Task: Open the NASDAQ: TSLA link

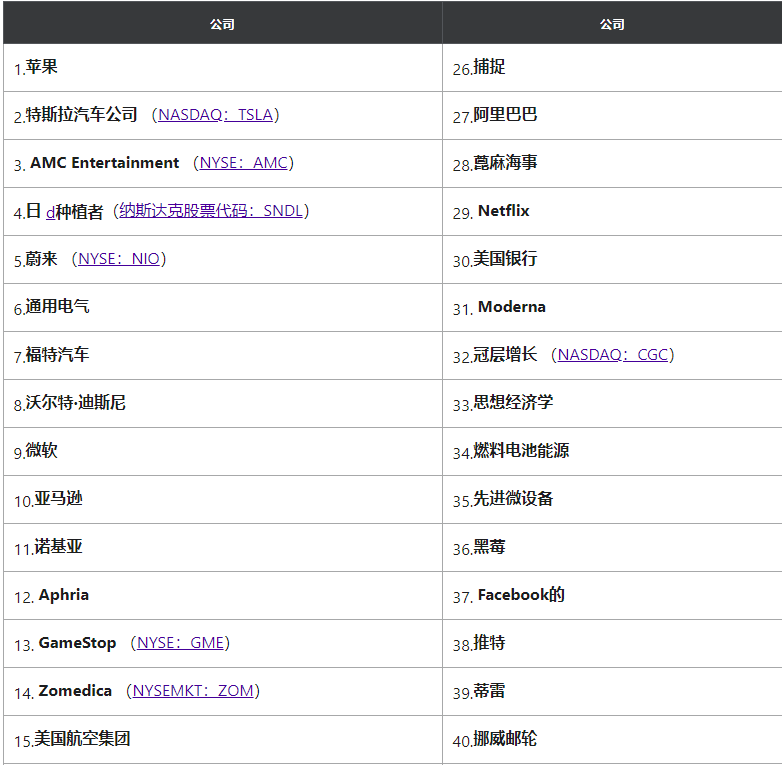Action: tap(215, 115)
